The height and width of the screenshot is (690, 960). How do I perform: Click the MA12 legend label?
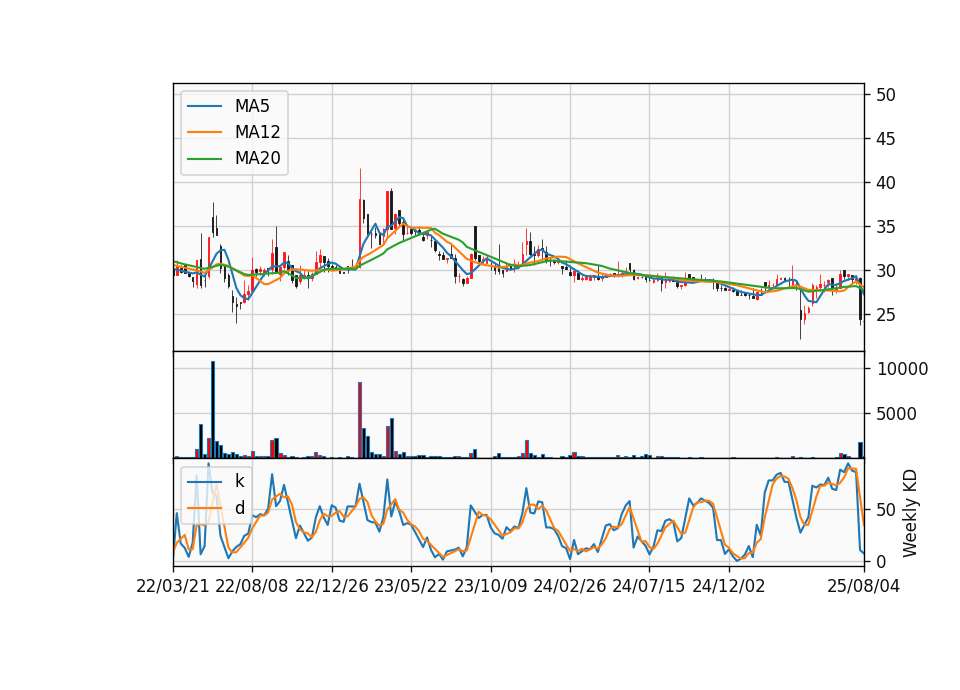(x=257, y=132)
